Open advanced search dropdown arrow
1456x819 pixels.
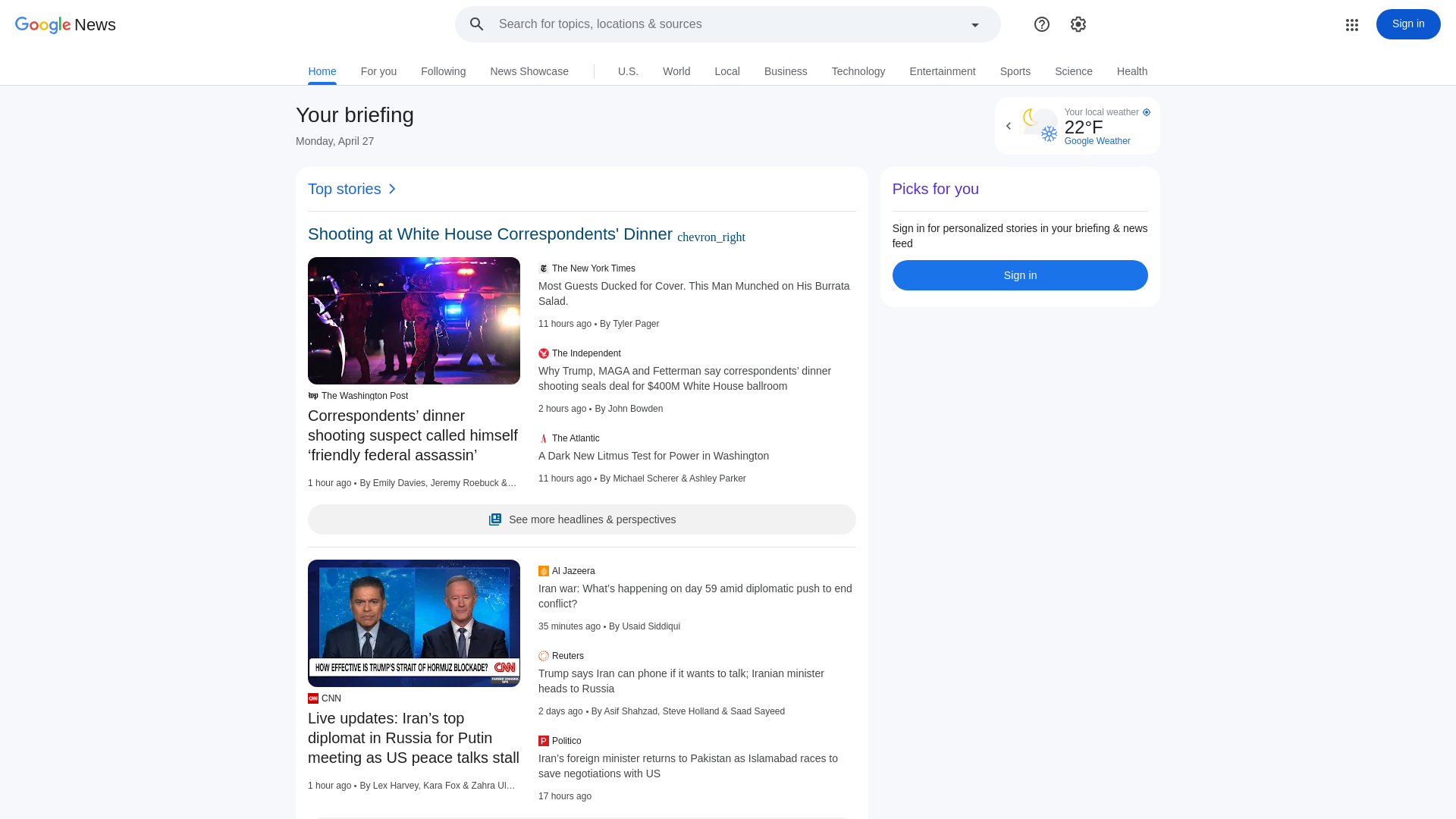[975, 25]
